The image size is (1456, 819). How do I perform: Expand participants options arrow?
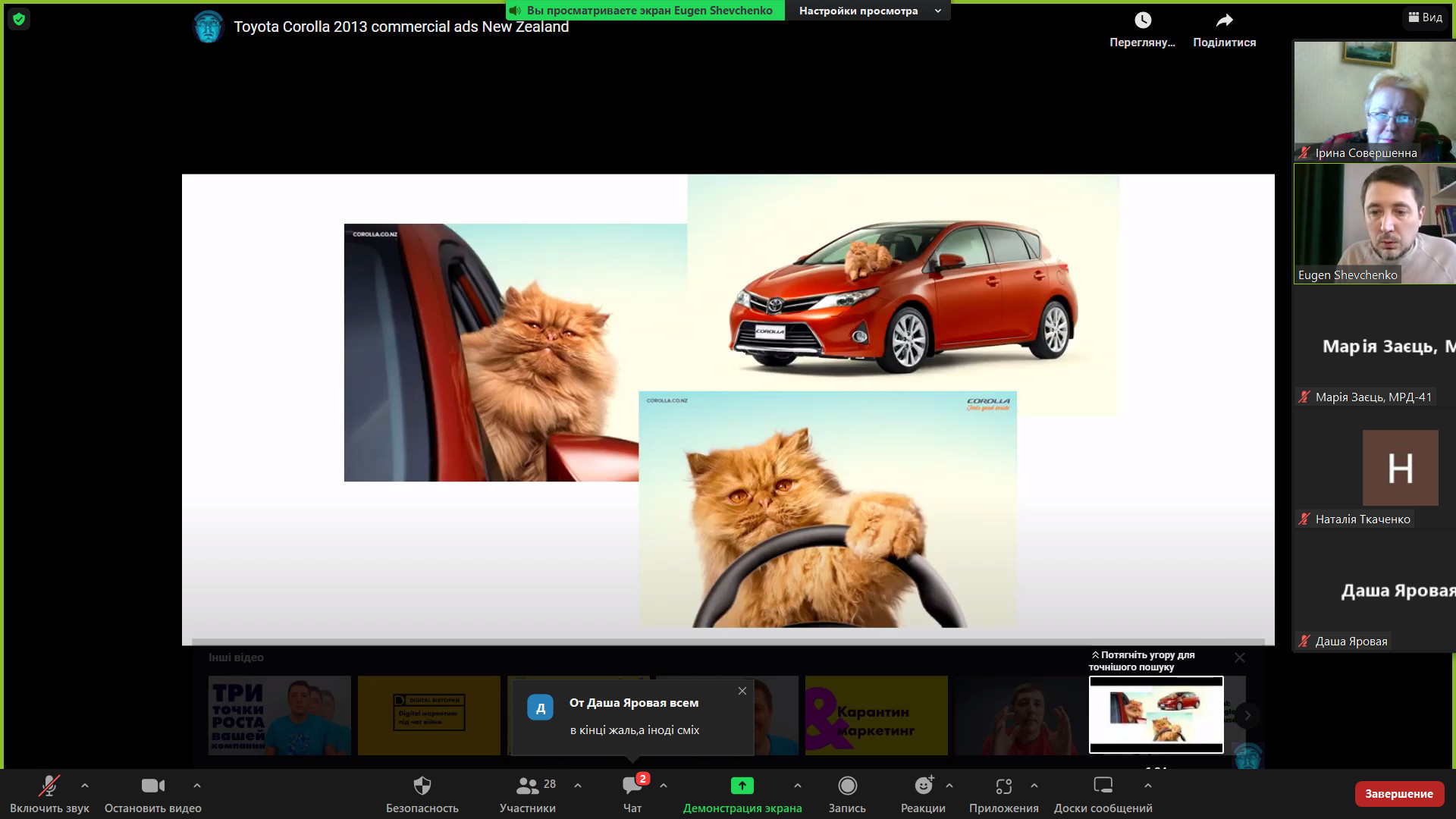(578, 786)
